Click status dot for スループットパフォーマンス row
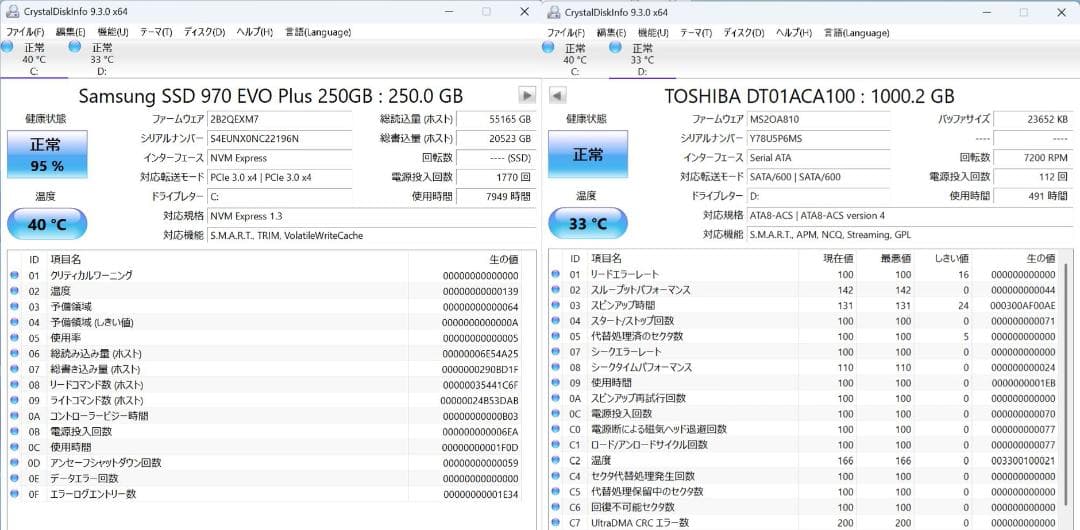Image resolution: width=1080 pixels, height=530 pixels. (x=556, y=289)
